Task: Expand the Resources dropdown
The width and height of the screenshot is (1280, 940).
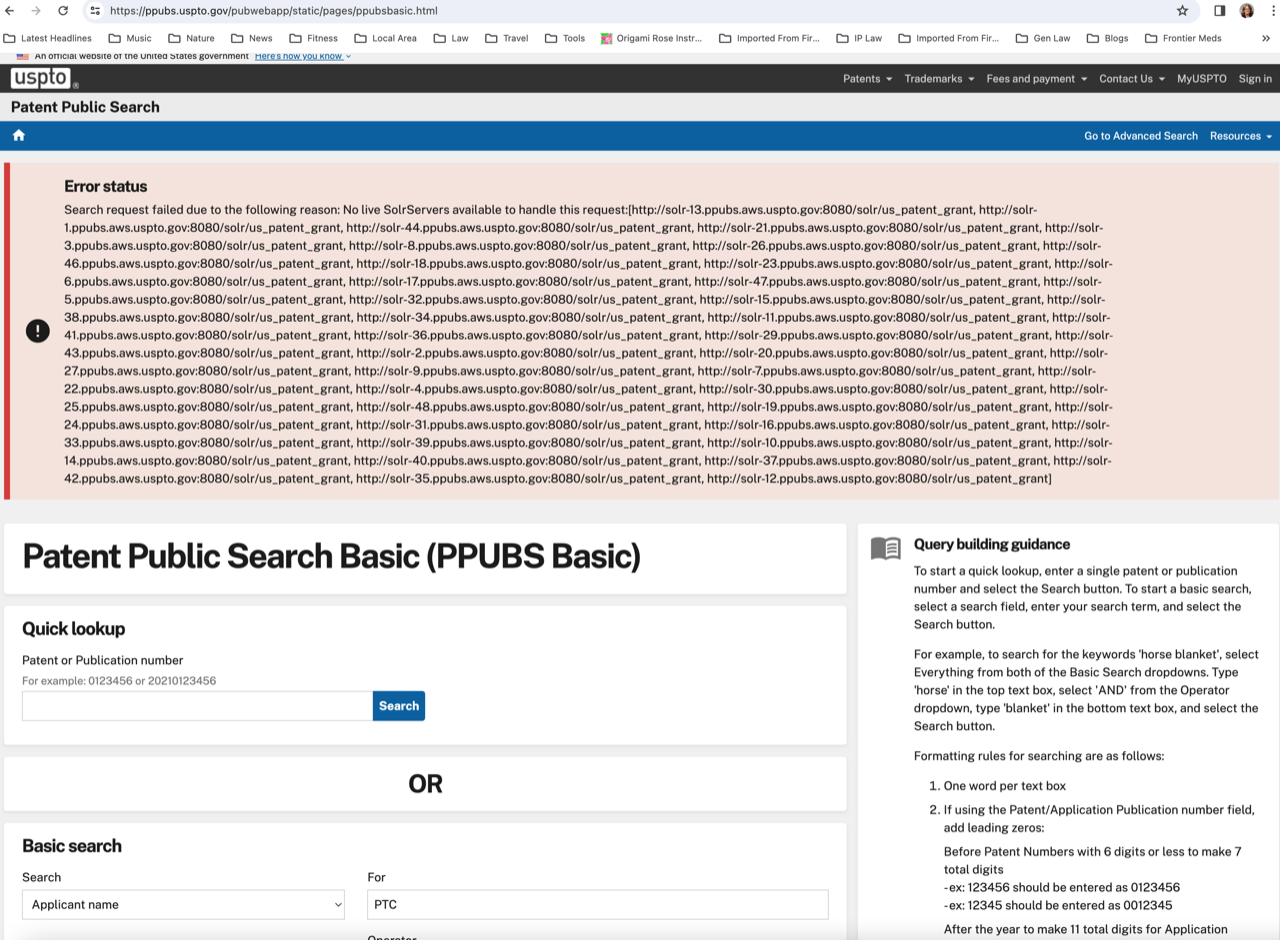Action: (1241, 135)
